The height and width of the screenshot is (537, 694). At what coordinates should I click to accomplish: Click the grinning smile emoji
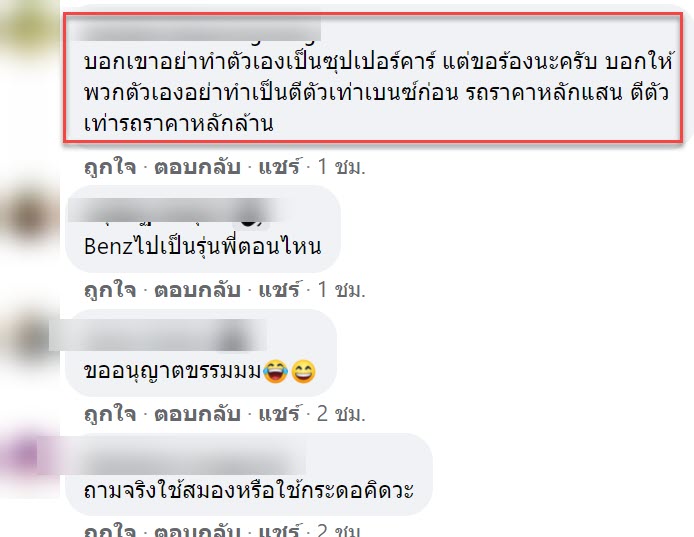click(304, 371)
